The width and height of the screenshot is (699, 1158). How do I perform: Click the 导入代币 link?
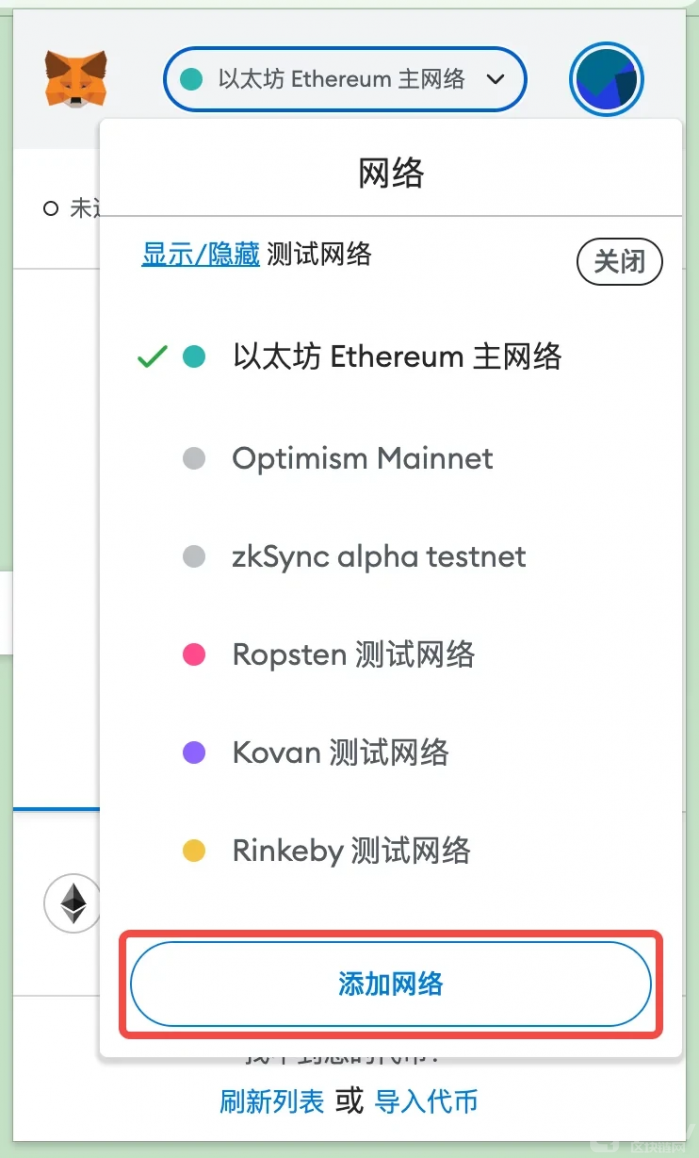(426, 1101)
